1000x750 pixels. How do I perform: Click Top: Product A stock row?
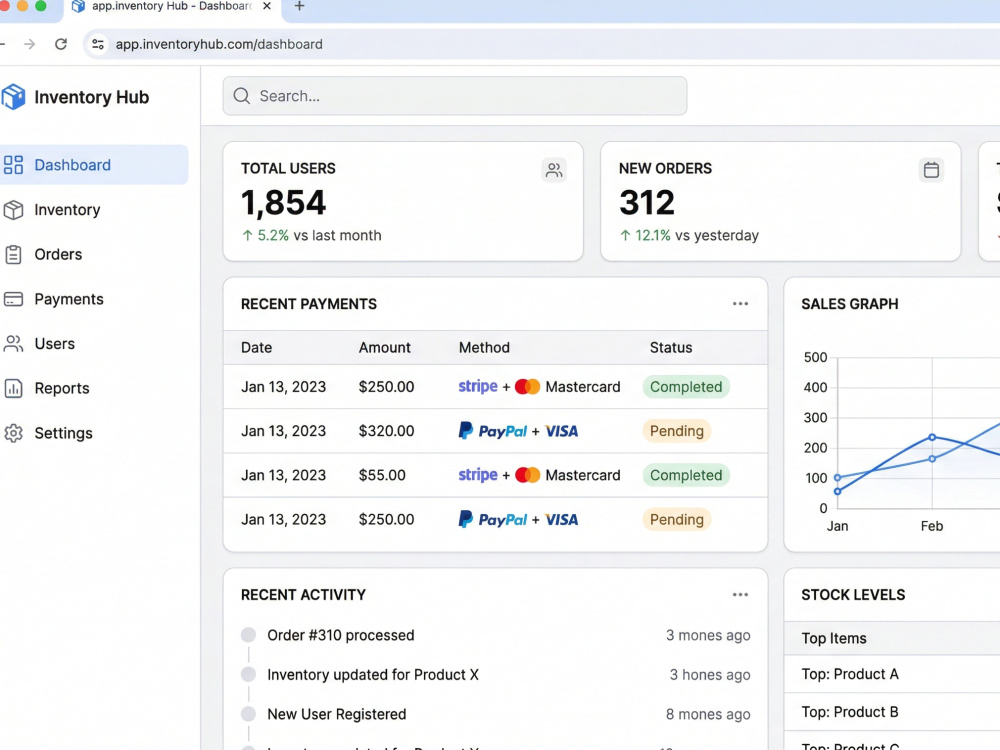click(x=892, y=674)
